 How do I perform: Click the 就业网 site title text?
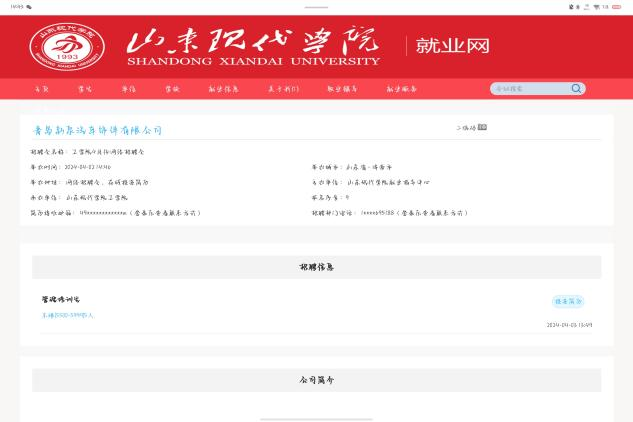click(x=452, y=46)
